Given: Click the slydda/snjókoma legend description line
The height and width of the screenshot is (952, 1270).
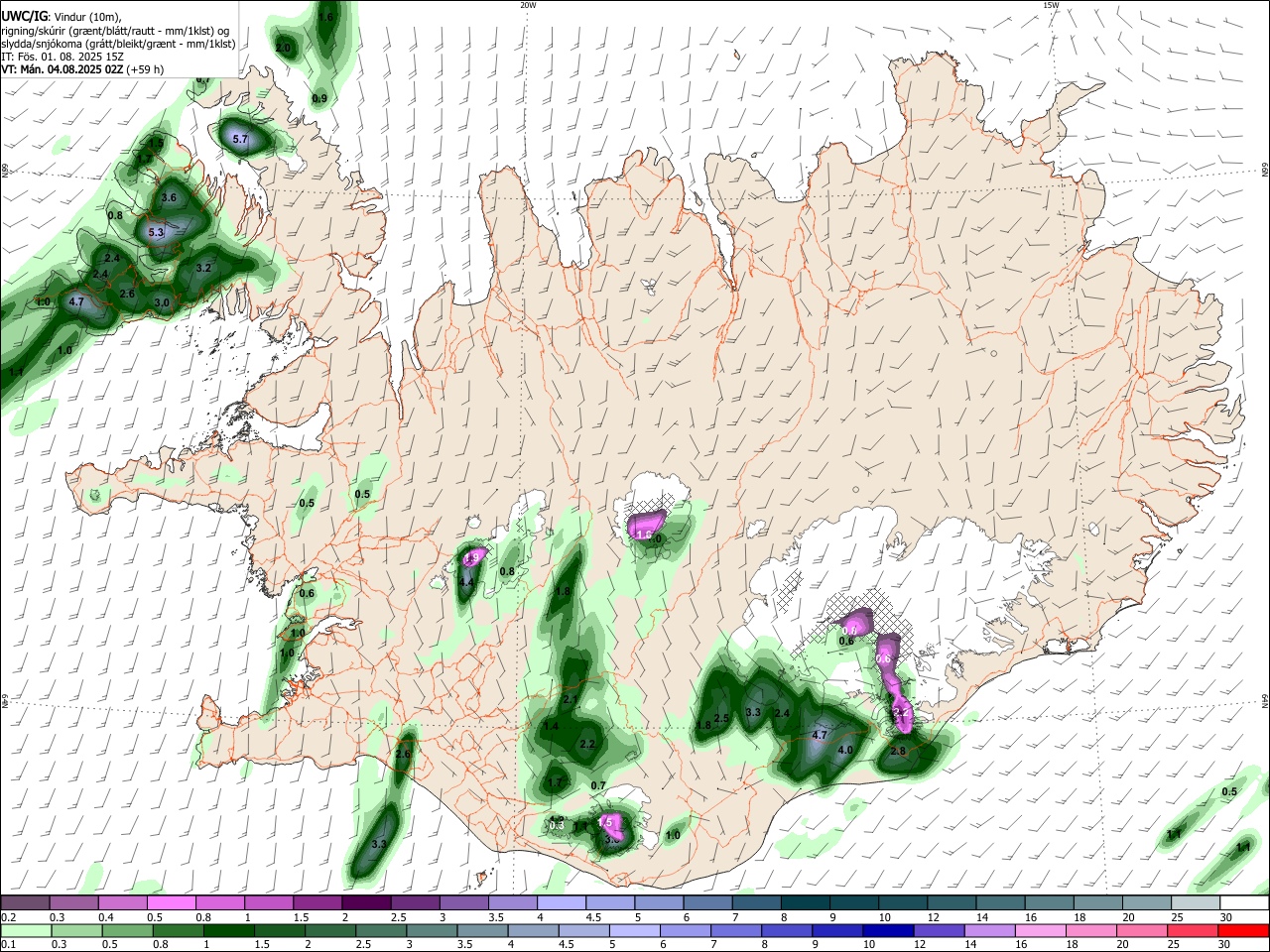Looking at the screenshot, I should [118, 44].
